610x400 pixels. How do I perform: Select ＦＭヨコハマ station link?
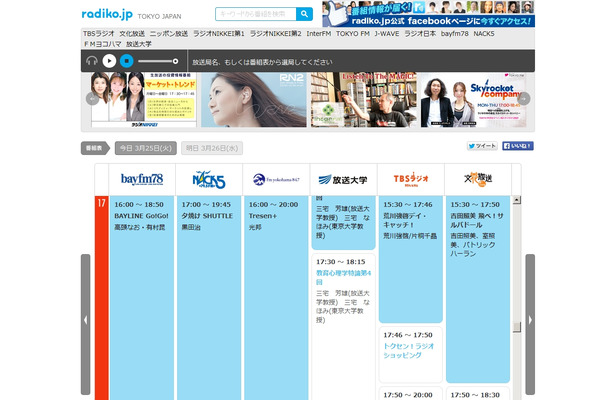pos(102,44)
